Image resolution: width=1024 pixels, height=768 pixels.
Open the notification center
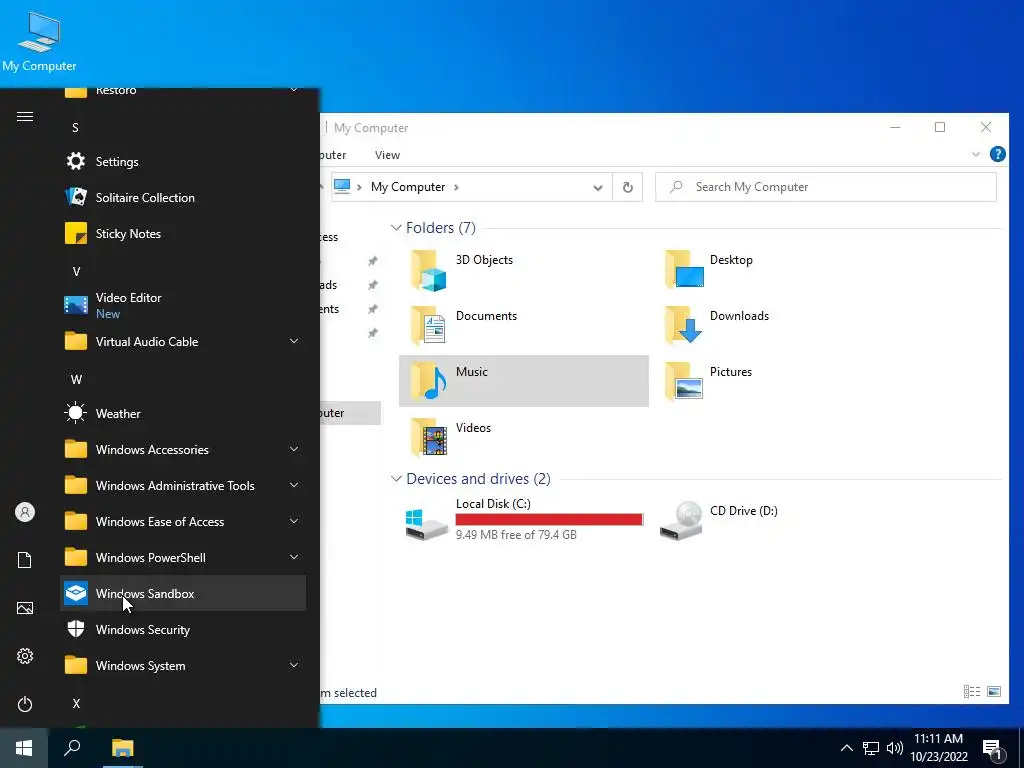pyautogui.click(x=993, y=749)
